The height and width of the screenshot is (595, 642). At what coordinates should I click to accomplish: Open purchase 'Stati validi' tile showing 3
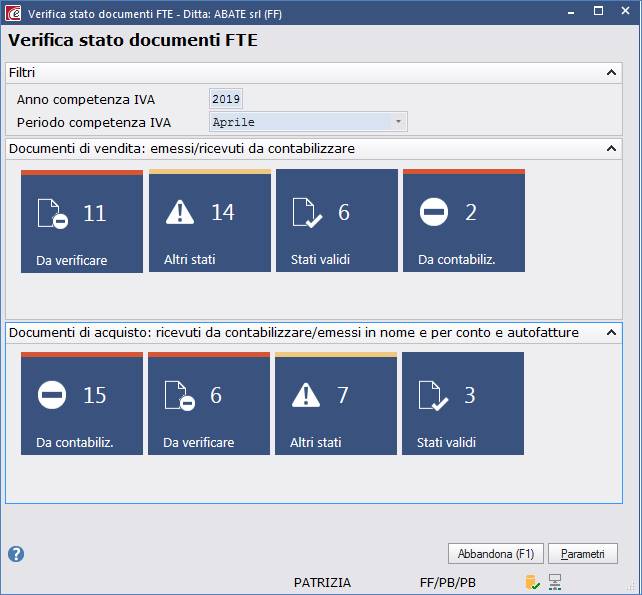tap(463, 404)
